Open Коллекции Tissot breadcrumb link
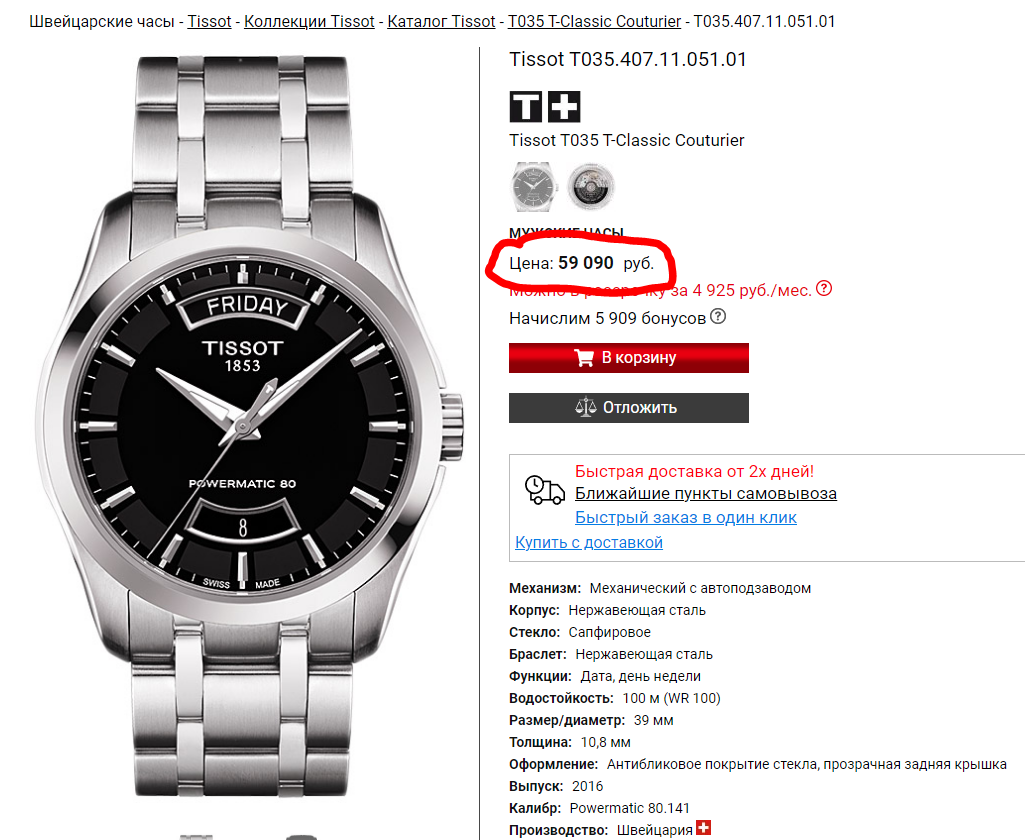The image size is (1025, 840). [309, 22]
